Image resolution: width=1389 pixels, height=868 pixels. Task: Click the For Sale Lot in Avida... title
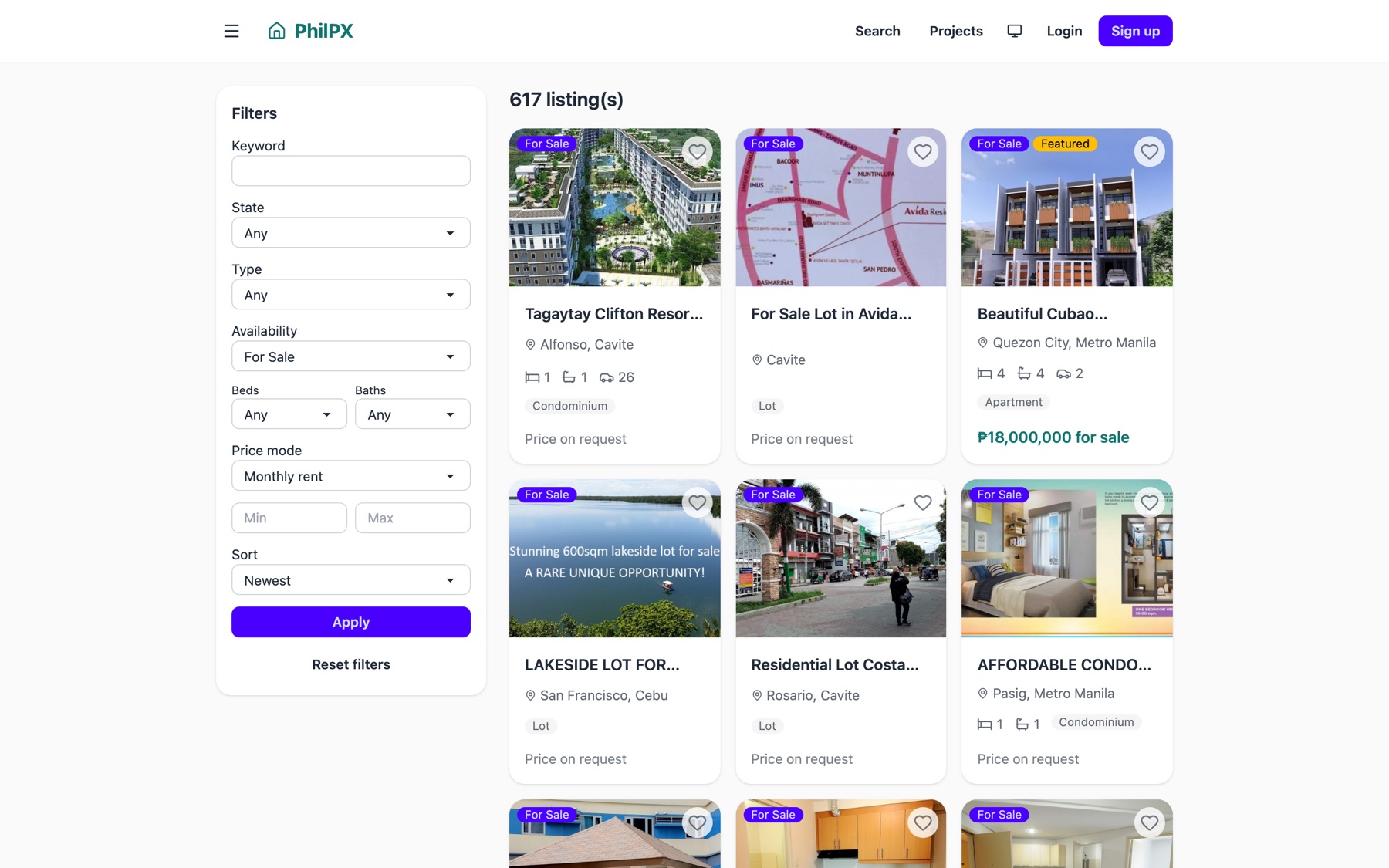tap(831, 314)
